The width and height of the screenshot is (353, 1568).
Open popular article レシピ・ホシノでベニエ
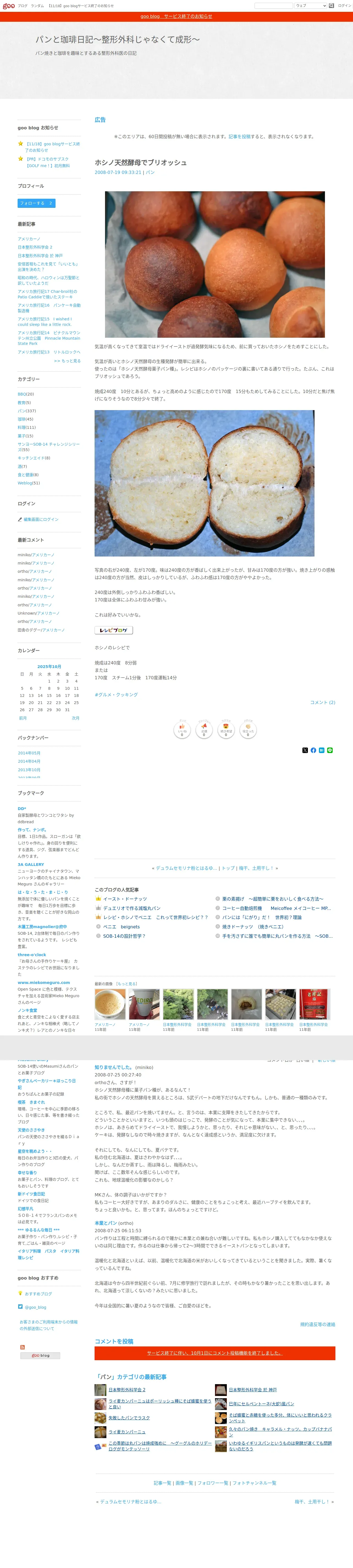tap(156, 917)
